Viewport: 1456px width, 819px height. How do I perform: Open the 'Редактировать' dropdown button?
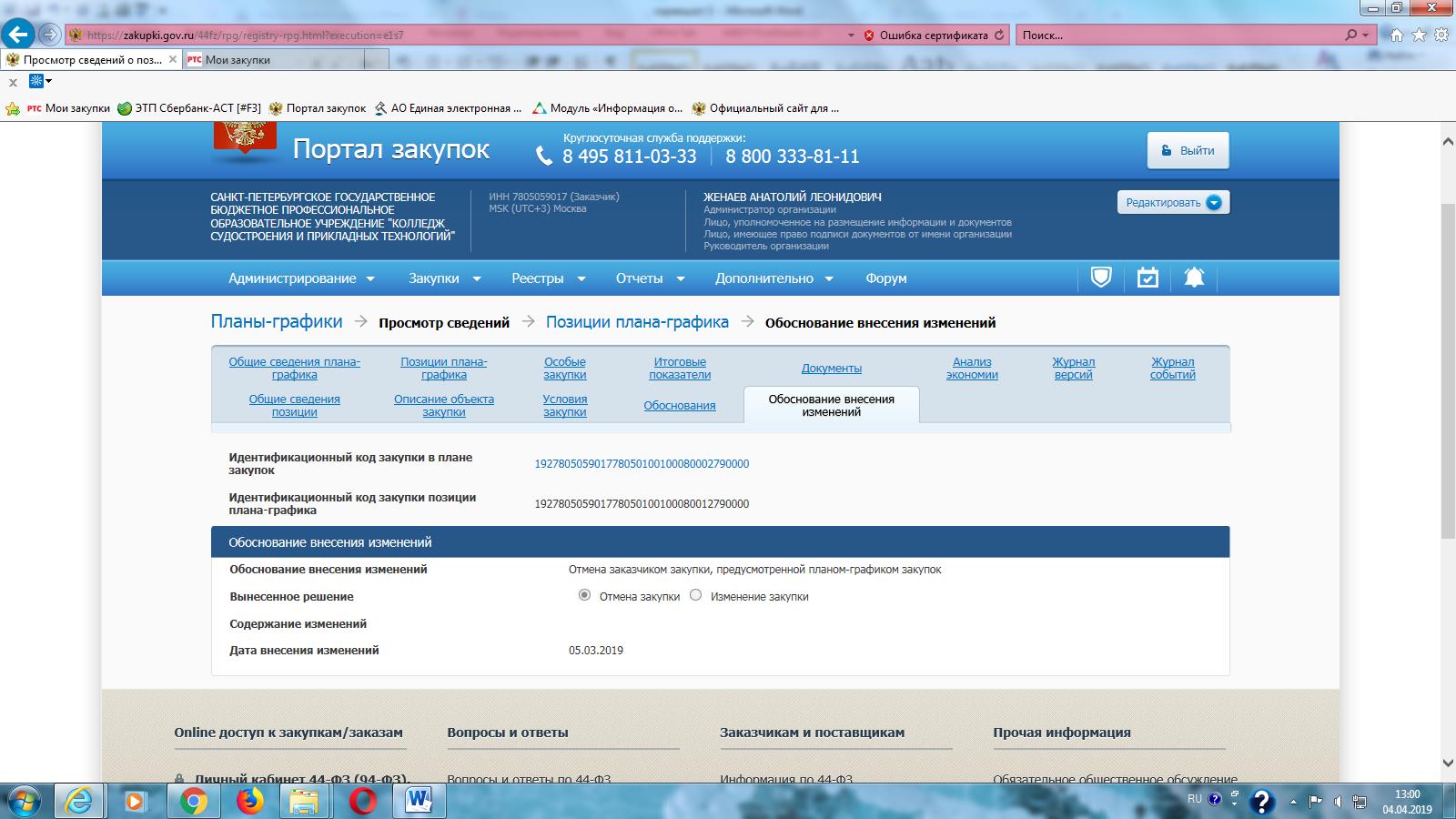pos(1173,202)
